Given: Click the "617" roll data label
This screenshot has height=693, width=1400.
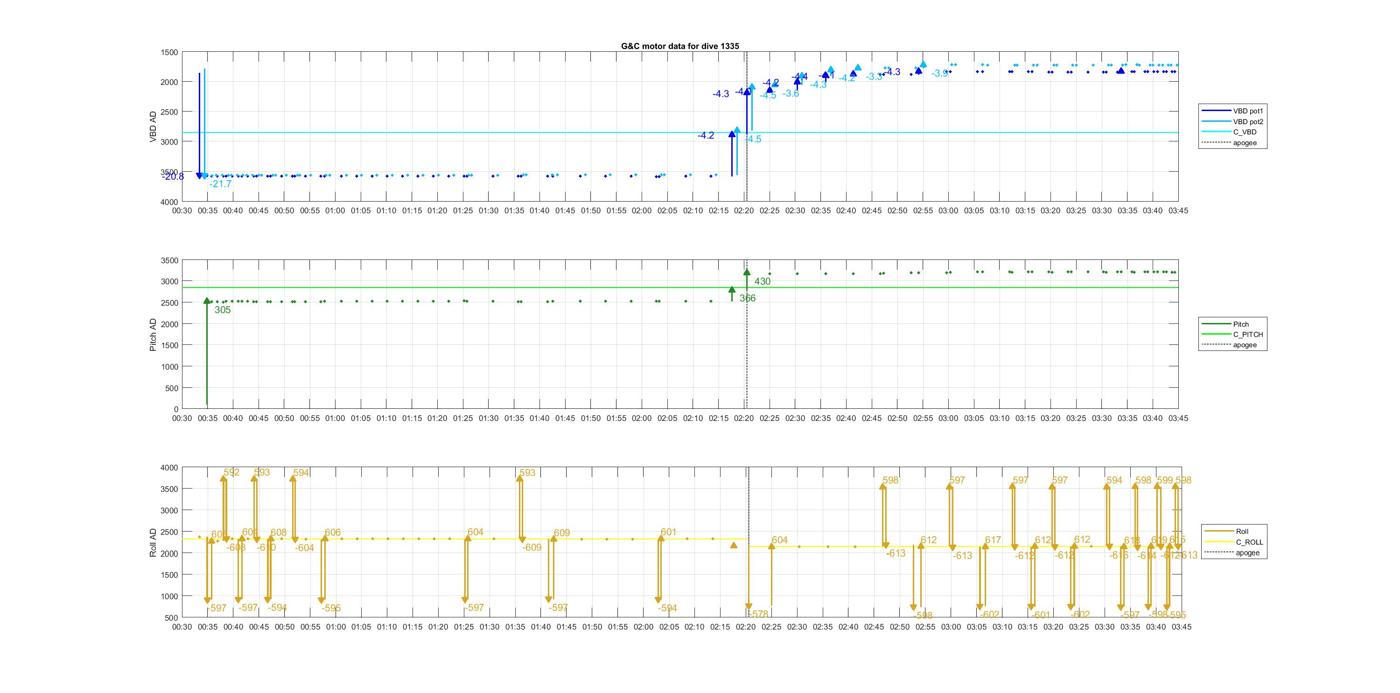Looking at the screenshot, I should click(993, 540).
